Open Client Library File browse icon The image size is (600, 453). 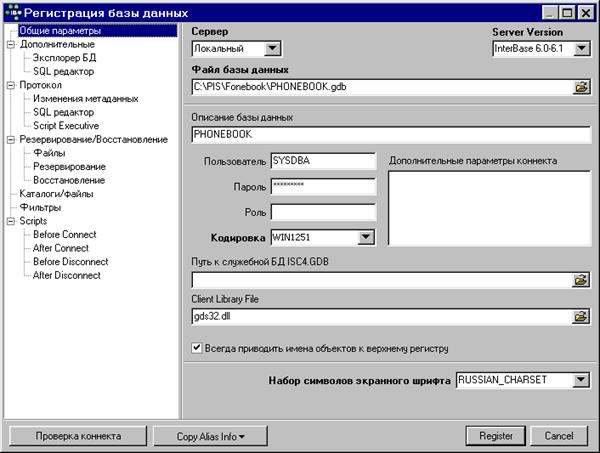580,317
